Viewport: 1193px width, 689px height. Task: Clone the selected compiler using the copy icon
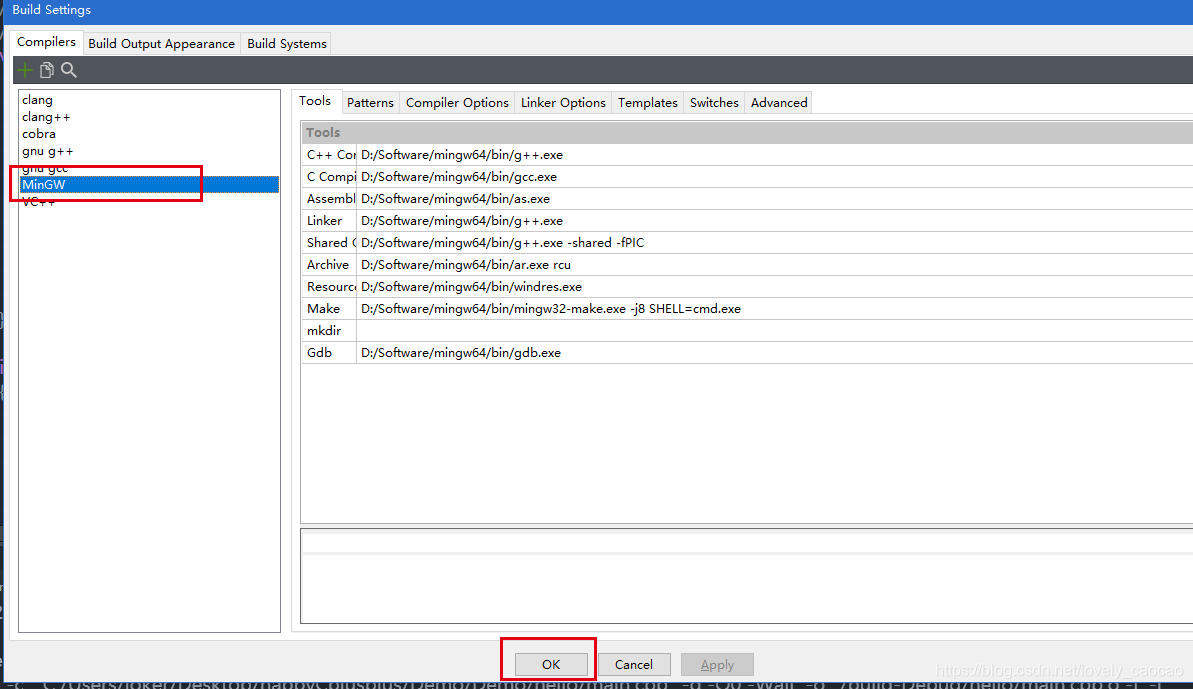(46, 70)
